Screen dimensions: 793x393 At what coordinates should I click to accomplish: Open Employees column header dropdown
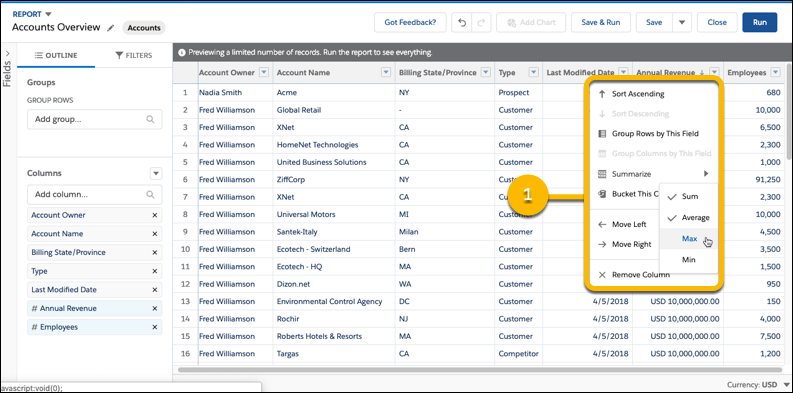[x=776, y=72]
